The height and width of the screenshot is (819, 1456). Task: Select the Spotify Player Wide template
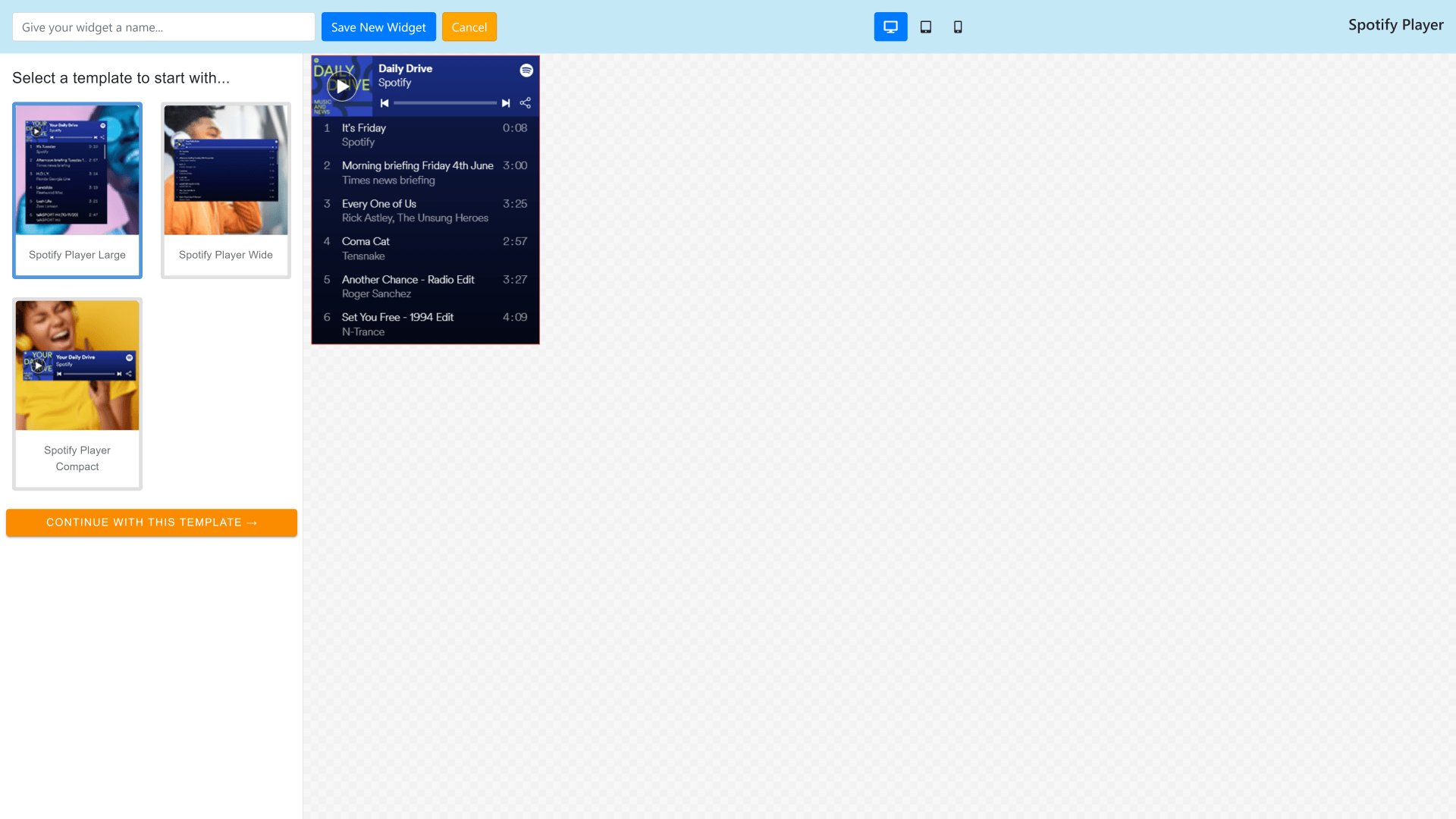coord(226,190)
